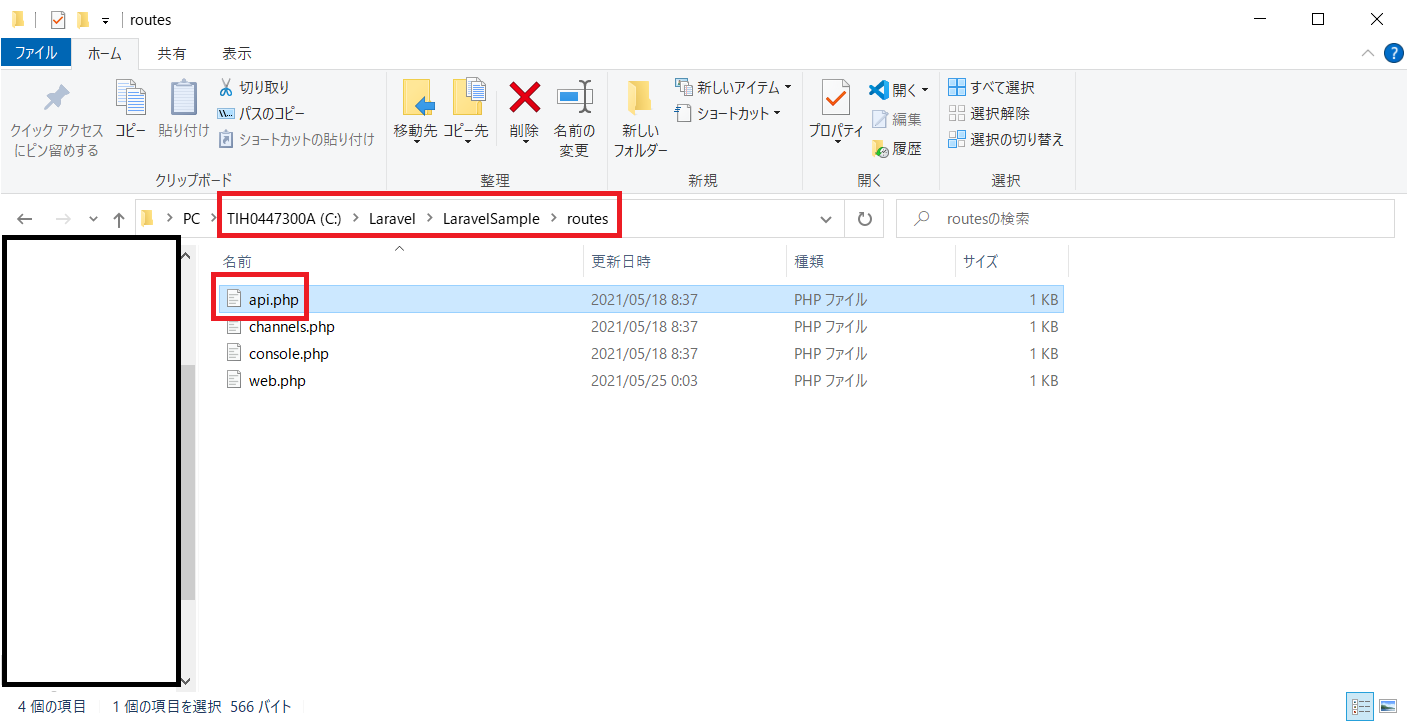Select channels.php file
1407x721 pixels.
point(639,327)
